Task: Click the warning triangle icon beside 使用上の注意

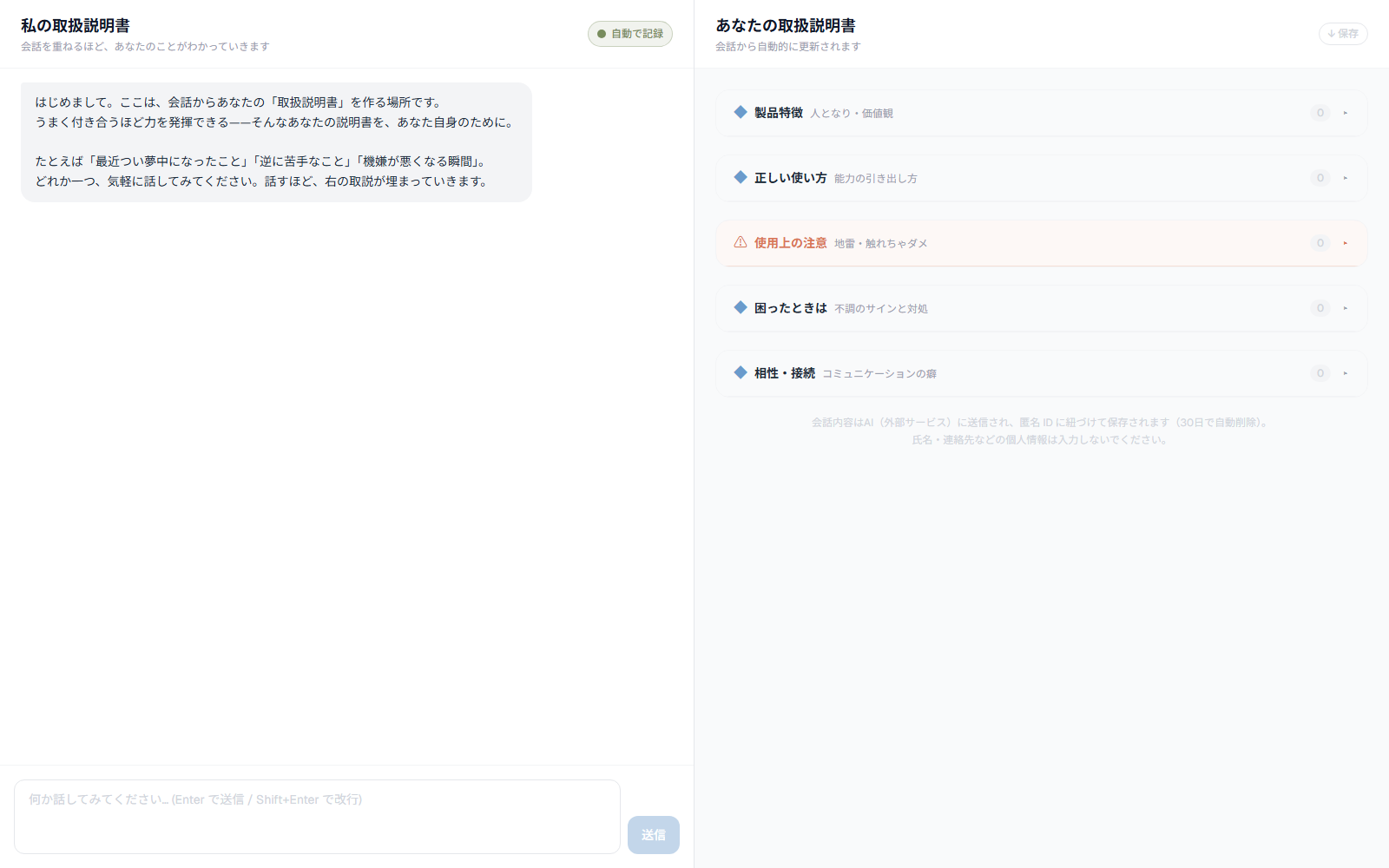Action: point(741,242)
